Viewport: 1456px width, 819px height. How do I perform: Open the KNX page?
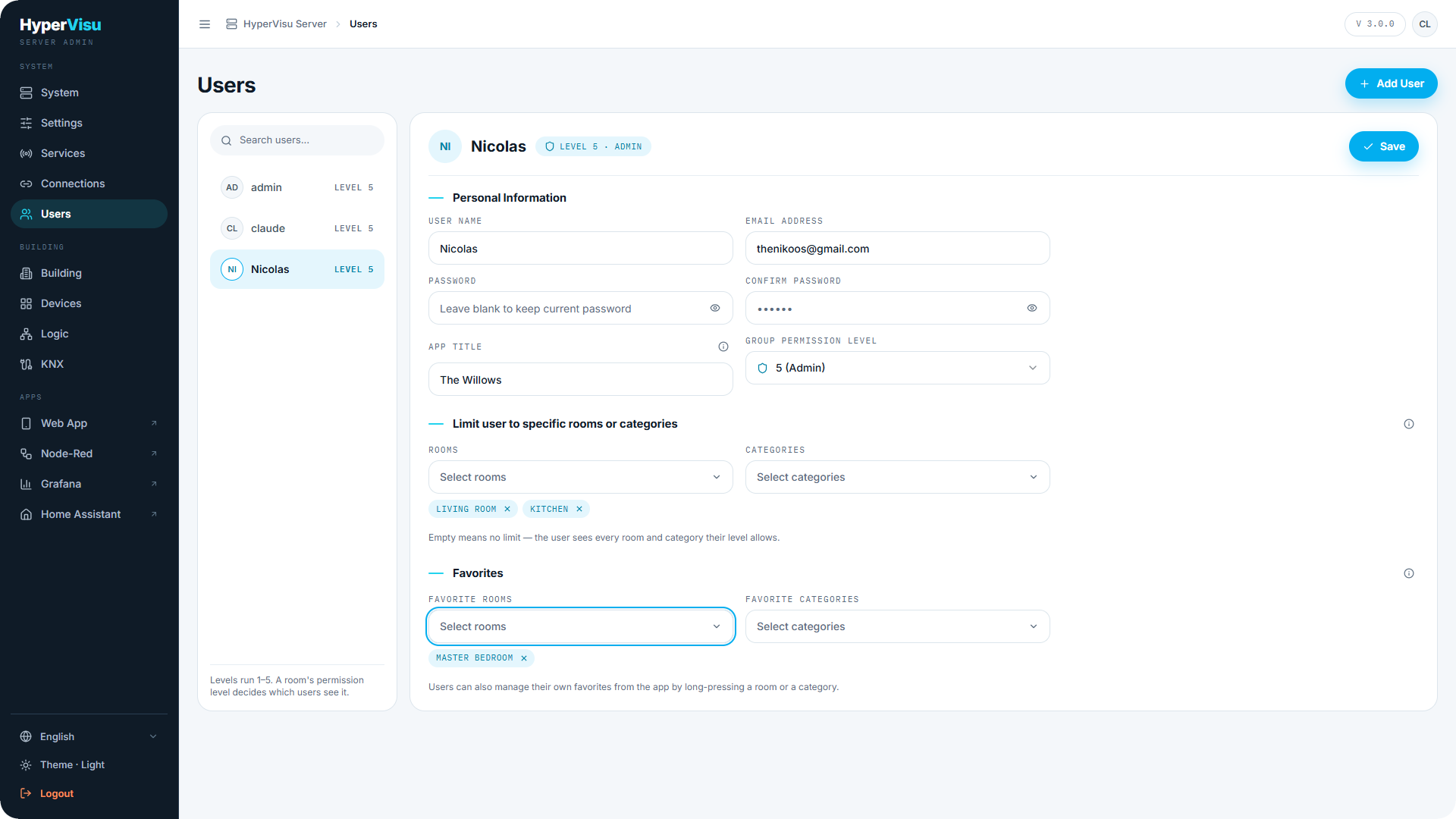click(x=89, y=364)
